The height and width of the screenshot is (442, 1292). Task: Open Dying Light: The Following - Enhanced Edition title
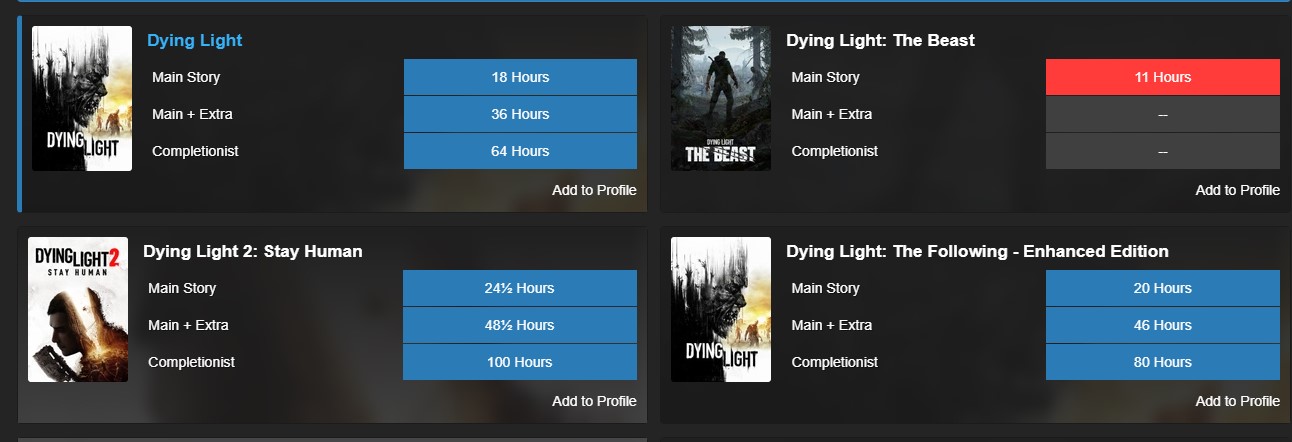pyautogui.click(x=977, y=252)
